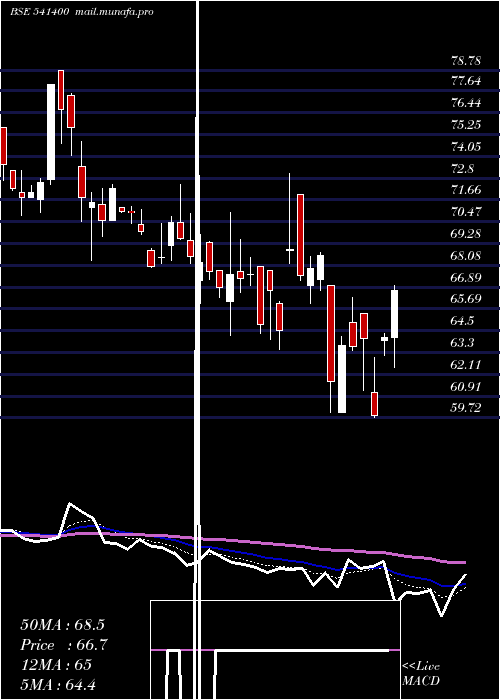
Task: Select the long red candle dropping to 62.11
Action: coord(331,333)
